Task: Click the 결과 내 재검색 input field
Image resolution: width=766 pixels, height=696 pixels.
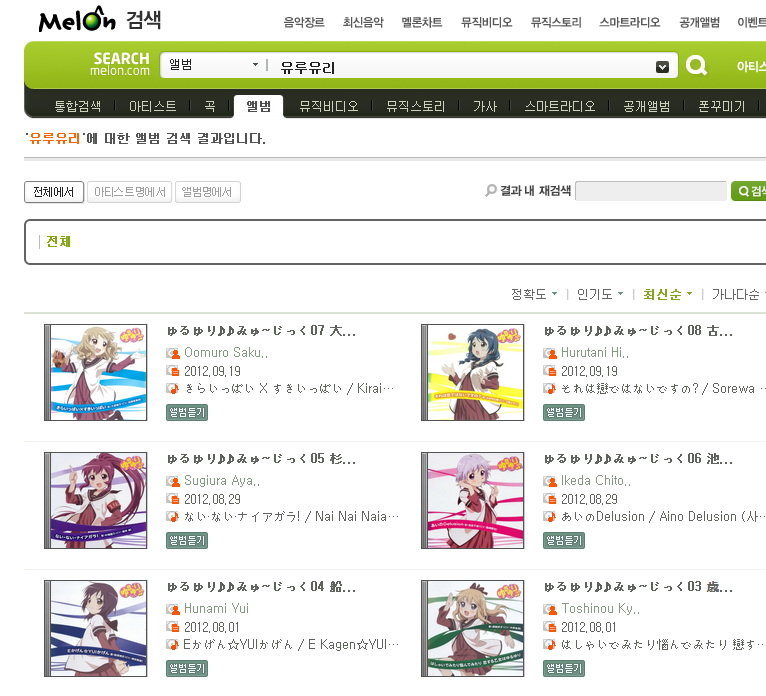Action: click(651, 191)
